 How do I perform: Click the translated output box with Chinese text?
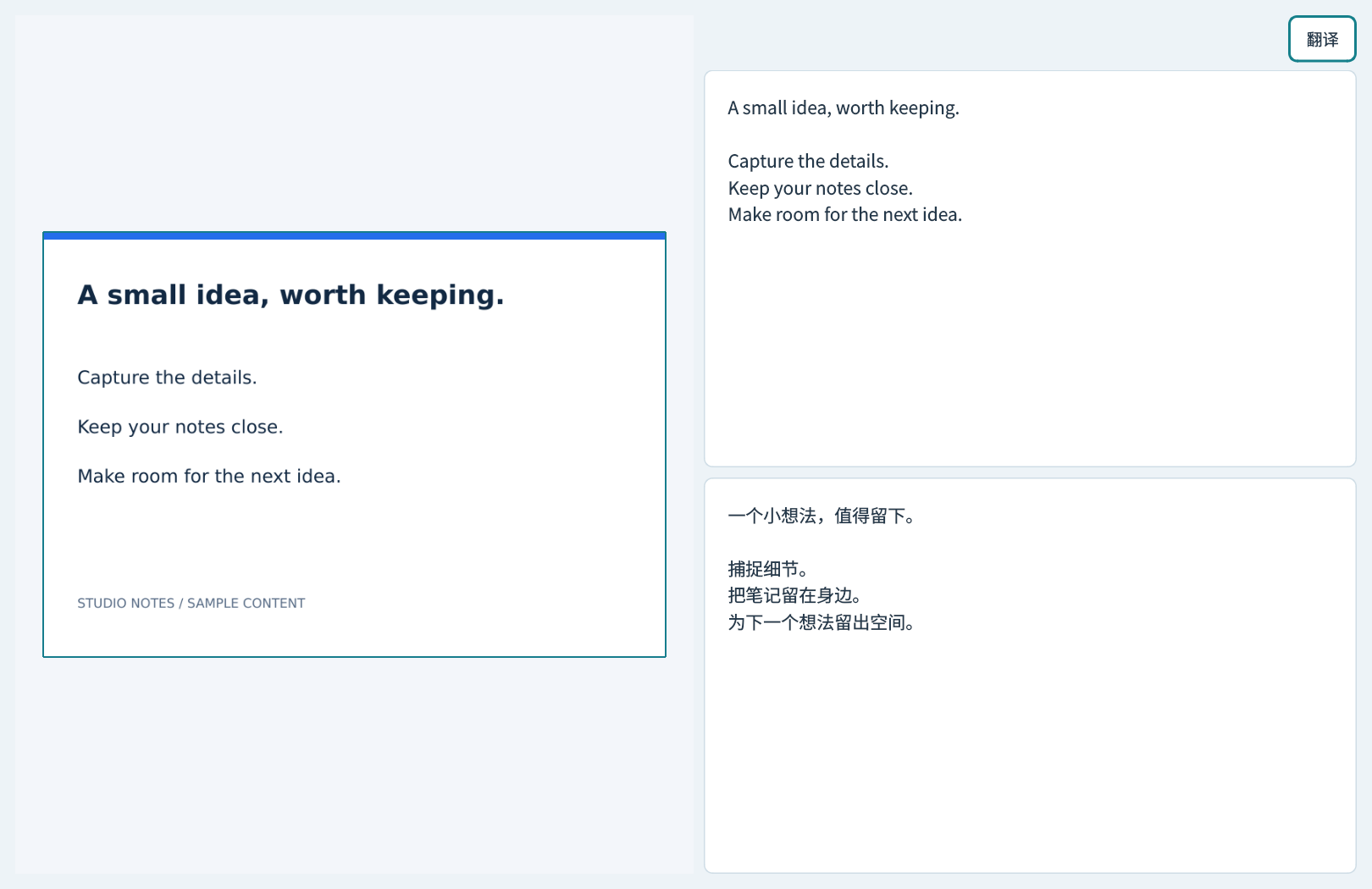tap(1030, 676)
